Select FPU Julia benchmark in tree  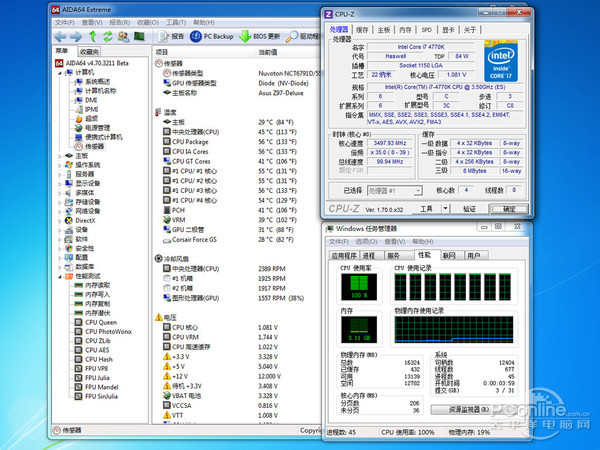click(98, 377)
